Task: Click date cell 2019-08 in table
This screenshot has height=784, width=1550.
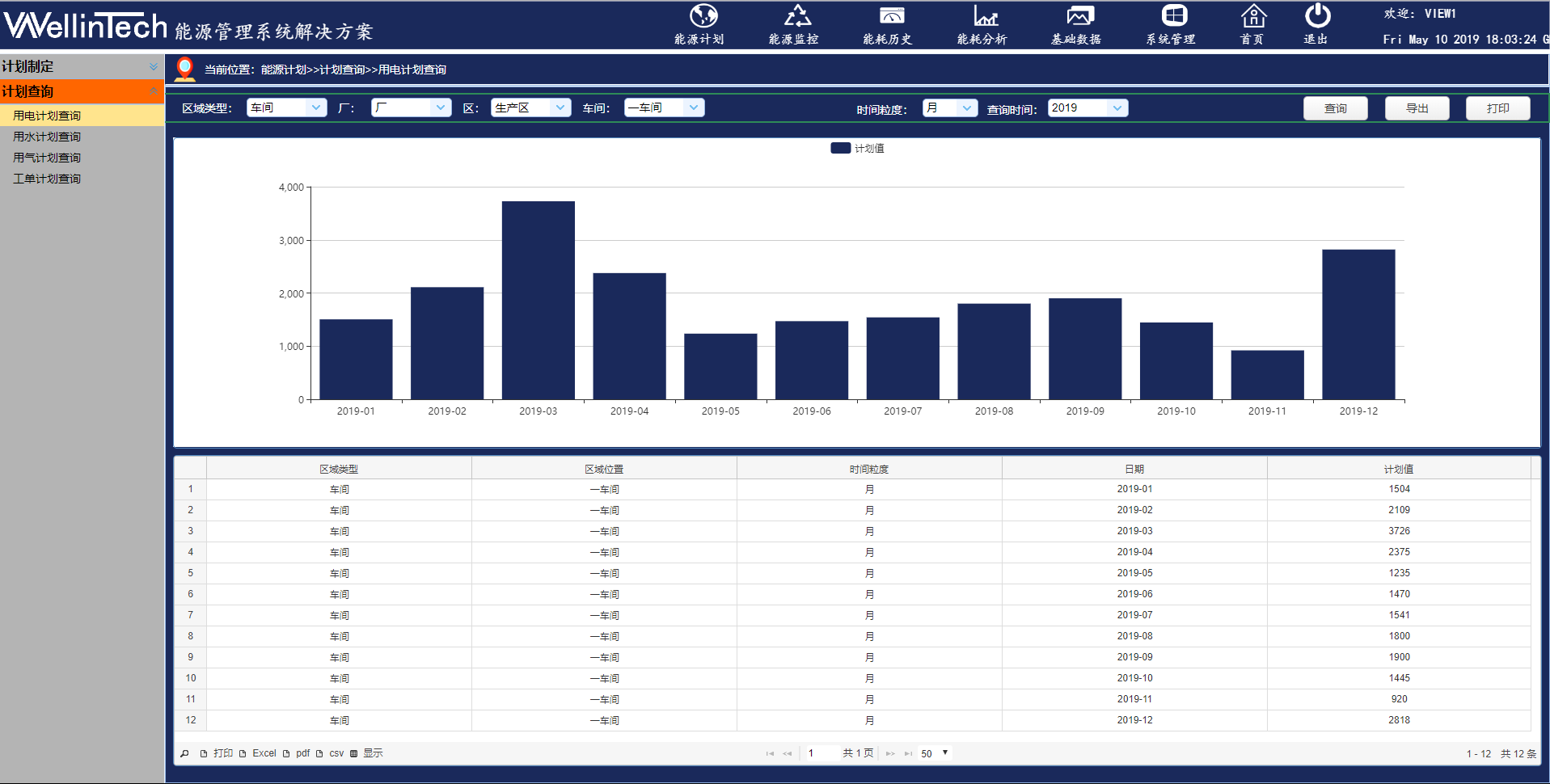Action: (1134, 636)
